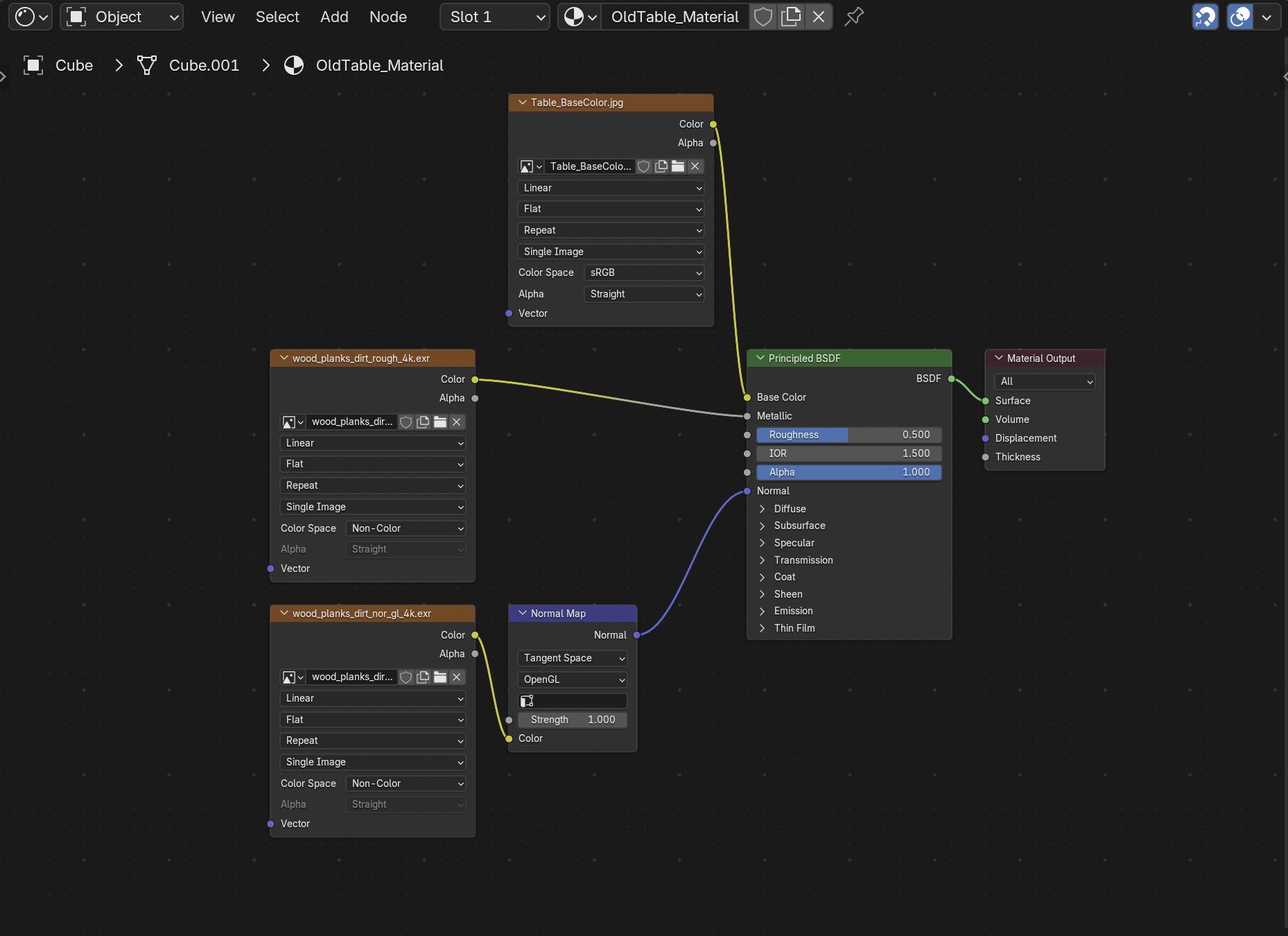Click the Roughness slider in Principled BSDF
The height and width of the screenshot is (936, 1288).
(x=848, y=435)
